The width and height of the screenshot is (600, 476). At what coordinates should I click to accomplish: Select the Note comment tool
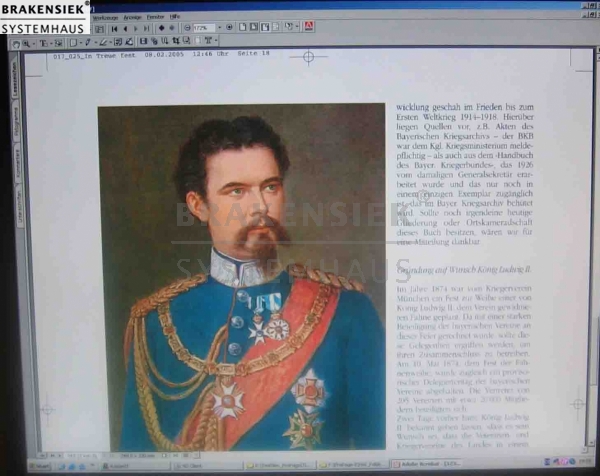tap(73, 42)
